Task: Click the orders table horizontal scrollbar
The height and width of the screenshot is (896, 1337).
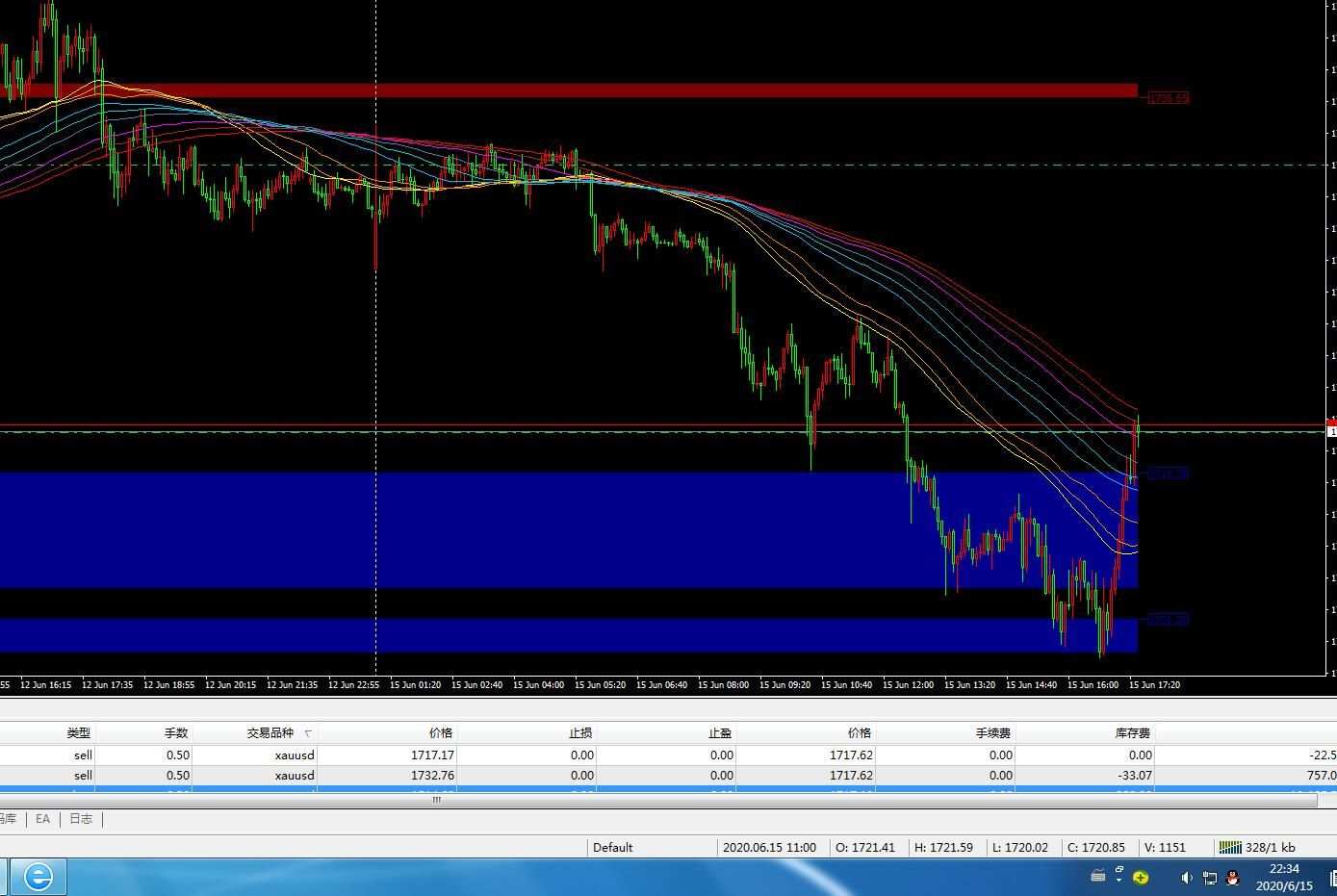Action: (658, 800)
